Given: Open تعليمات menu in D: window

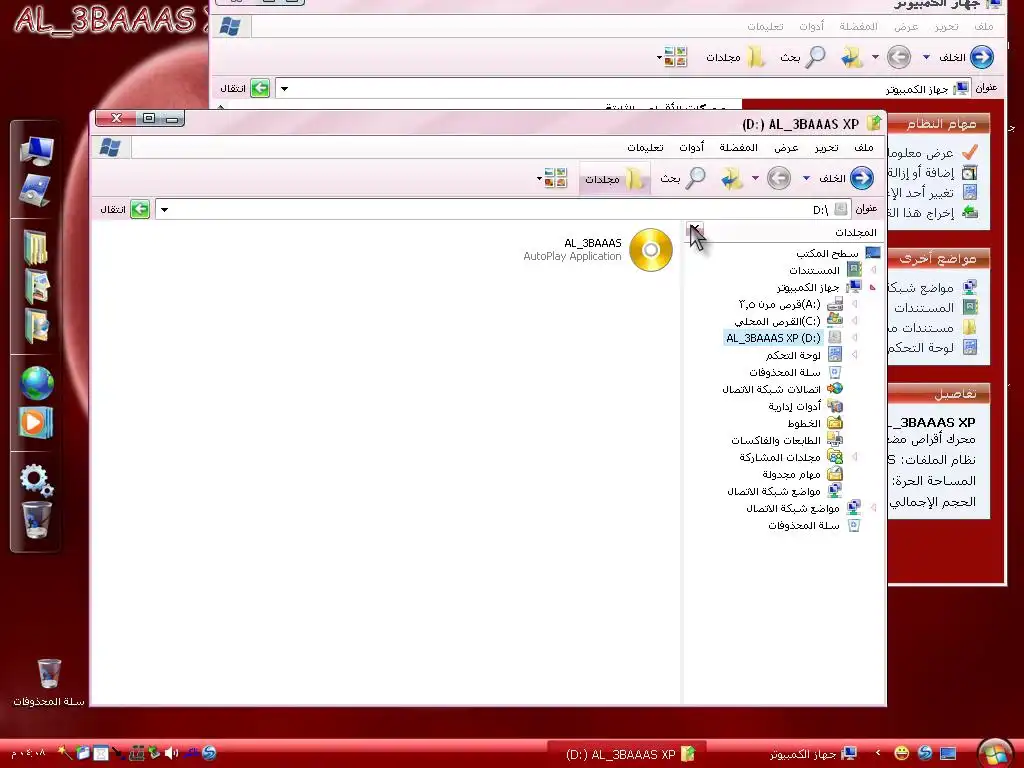Looking at the screenshot, I should click(645, 148).
